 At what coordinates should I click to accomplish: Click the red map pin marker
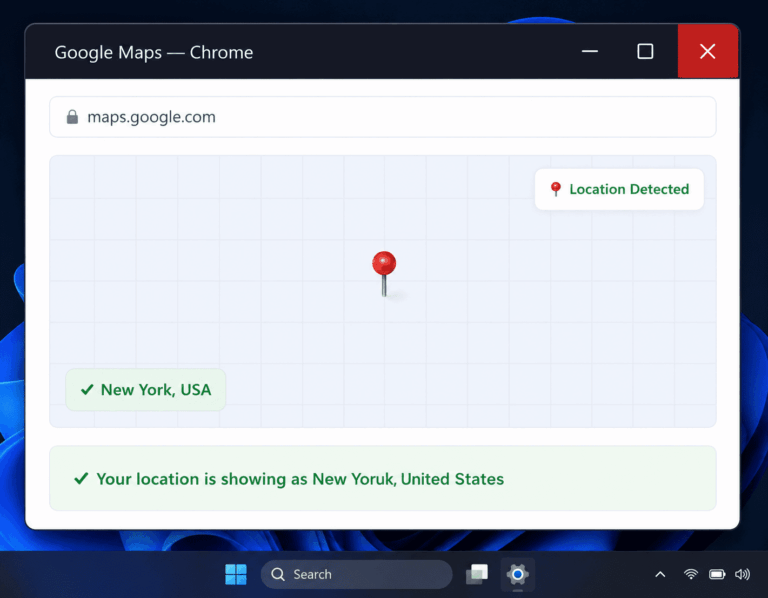[x=384, y=274]
